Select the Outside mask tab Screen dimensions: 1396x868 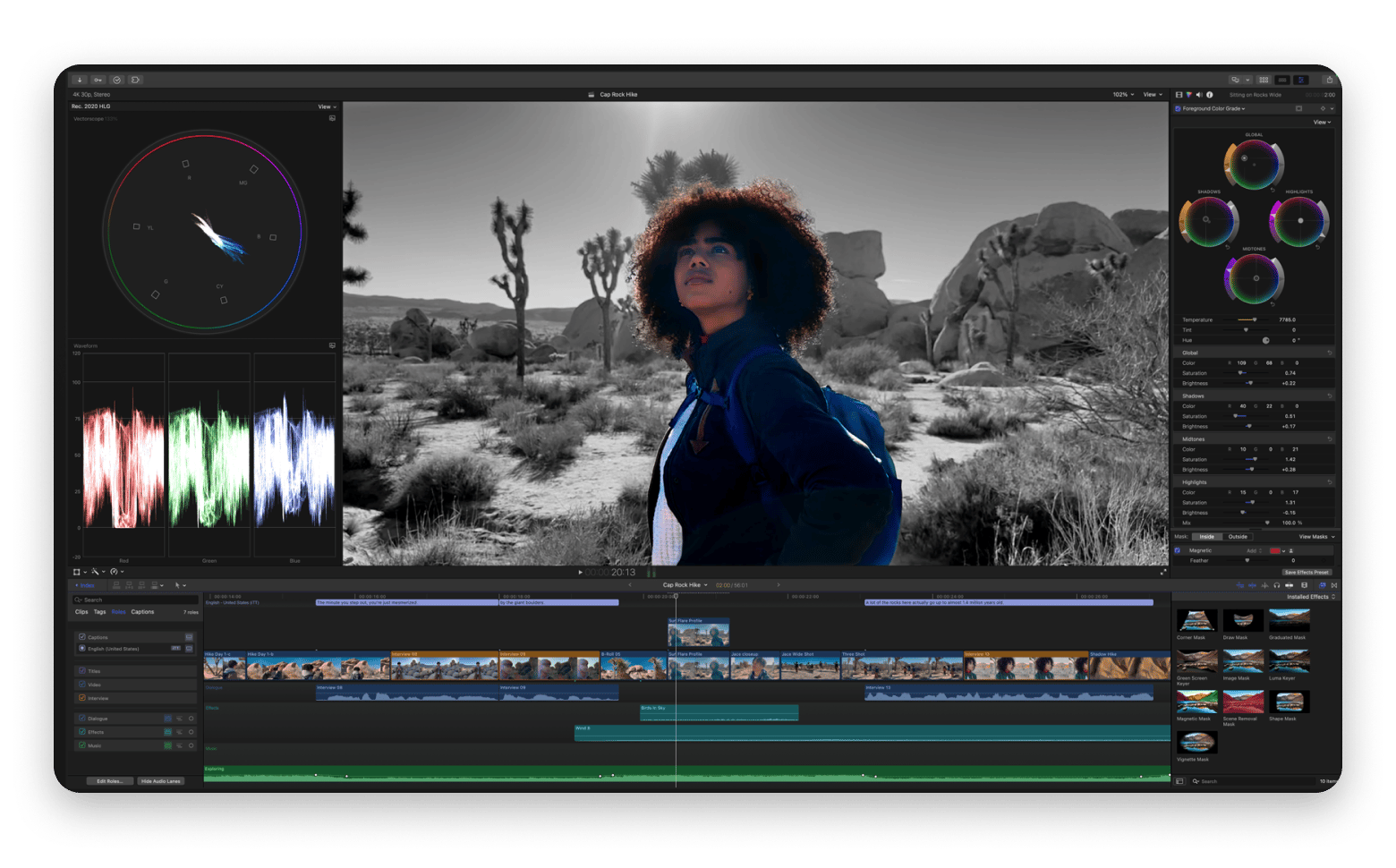coord(1238,537)
